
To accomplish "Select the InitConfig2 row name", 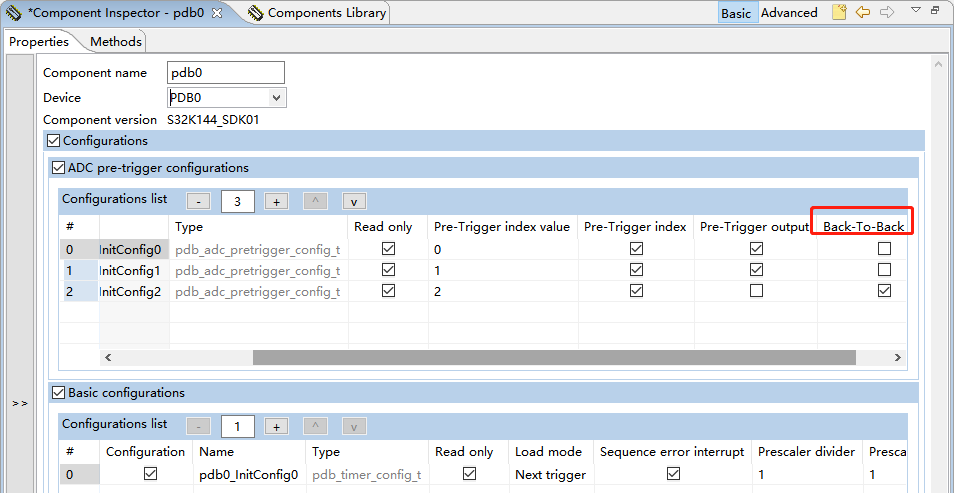I will (x=134, y=292).
